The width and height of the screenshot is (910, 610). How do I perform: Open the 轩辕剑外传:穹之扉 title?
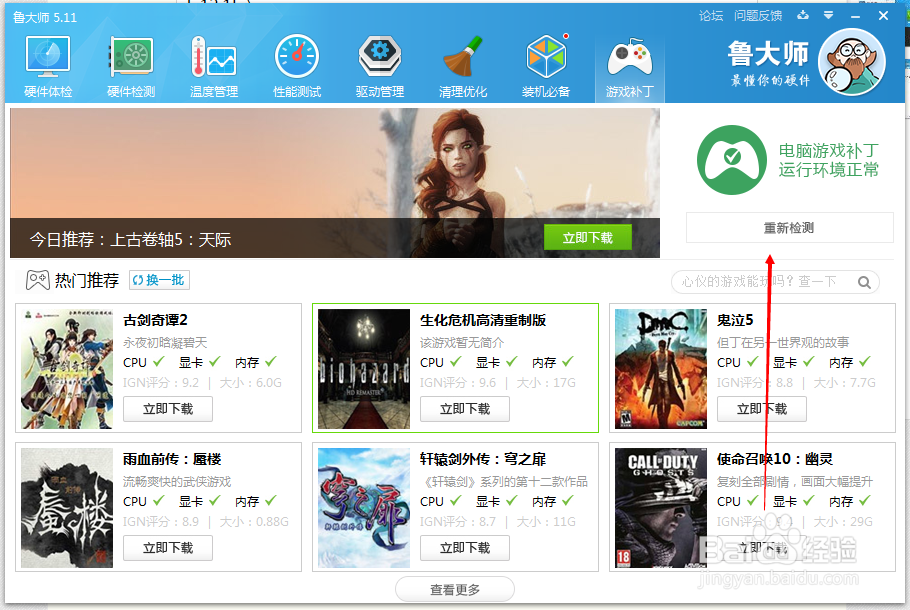point(483,460)
